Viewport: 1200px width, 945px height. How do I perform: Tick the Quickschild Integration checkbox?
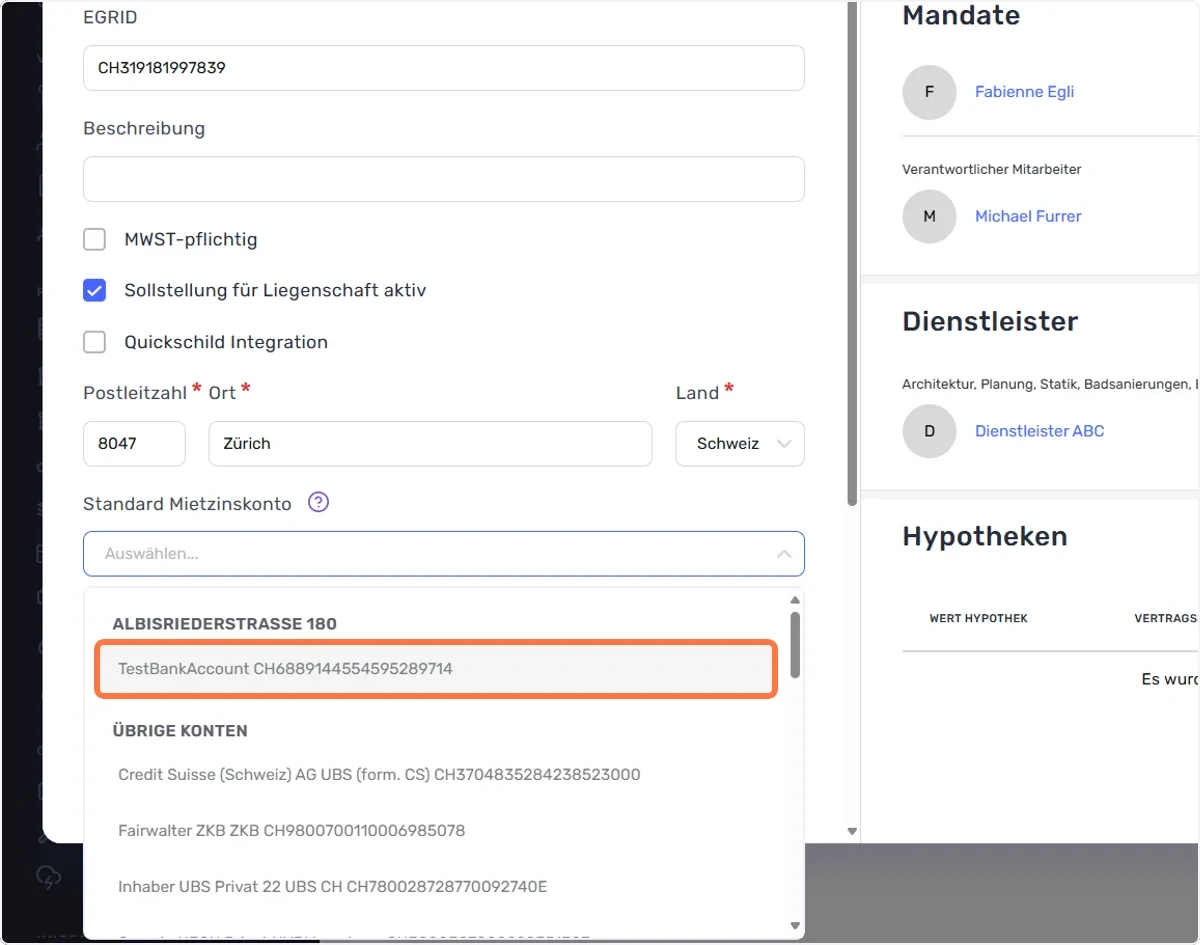(x=94, y=342)
